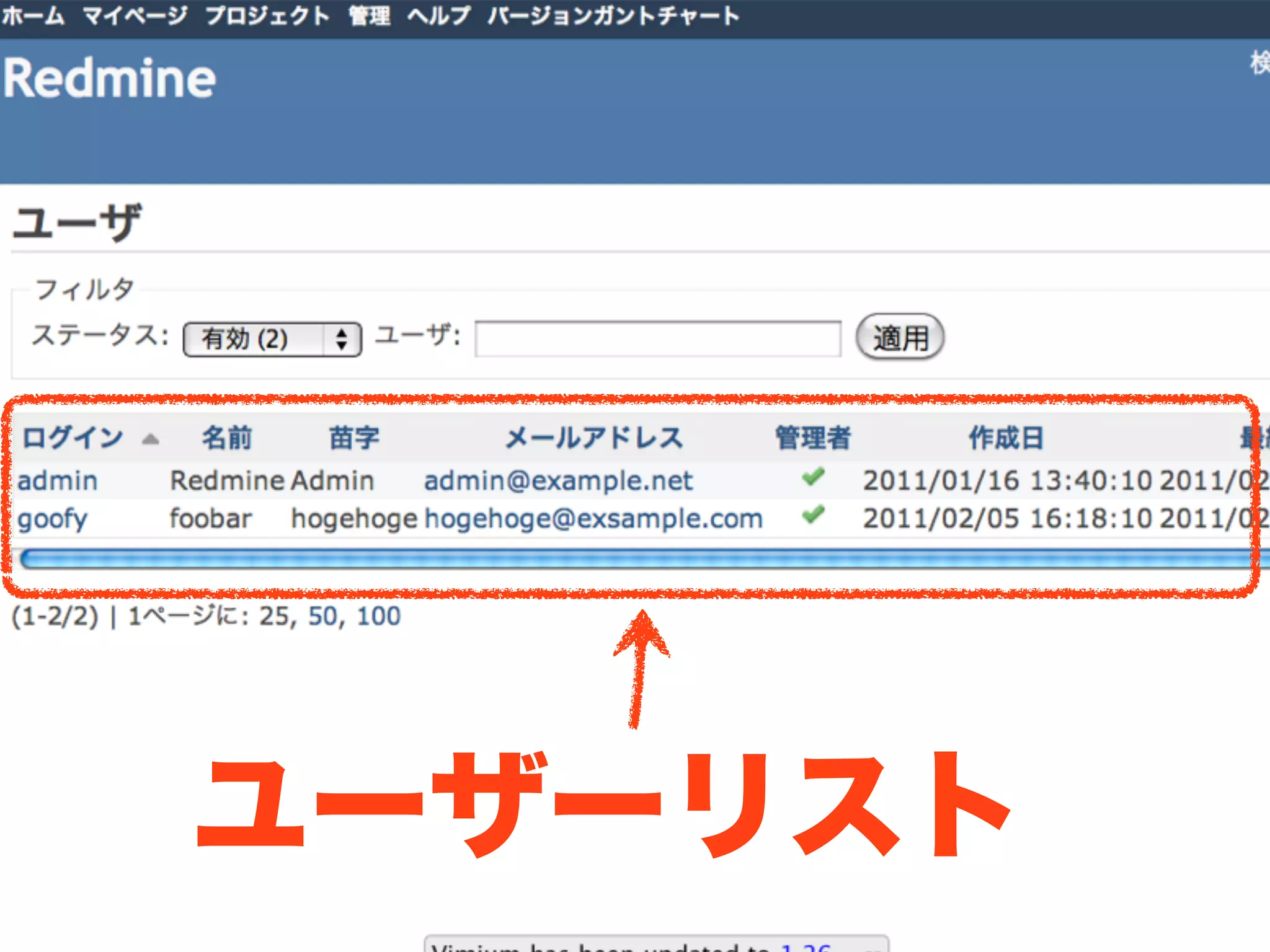Click the ユーザ page heading

click(x=77, y=222)
